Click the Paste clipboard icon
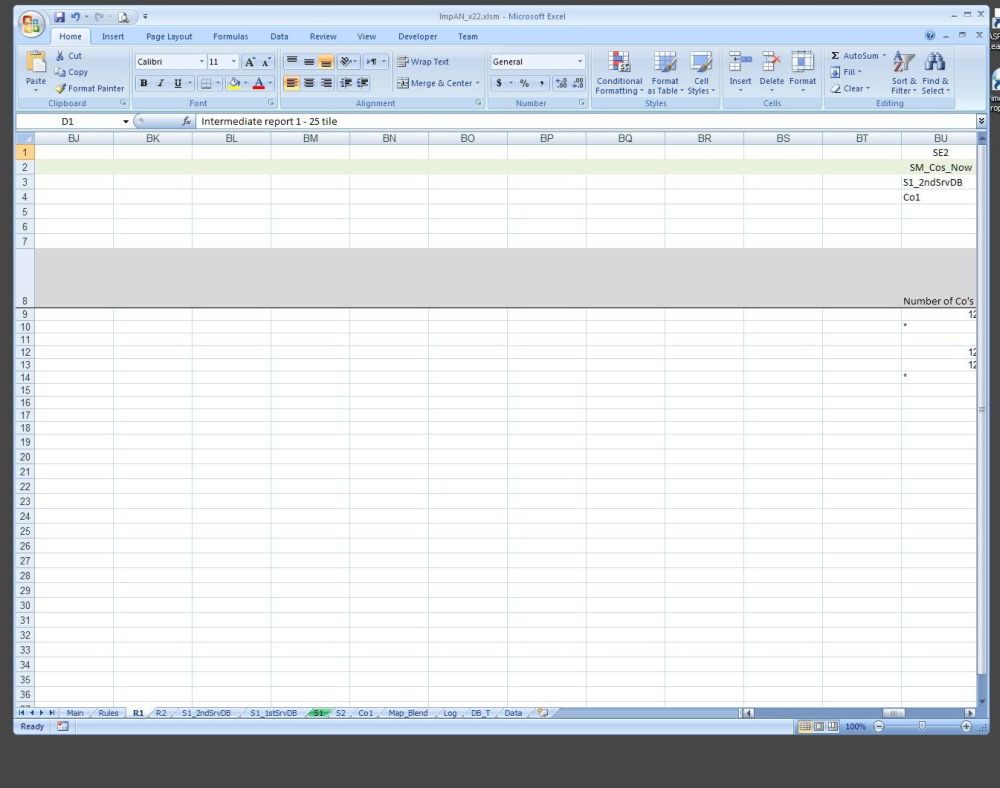Viewport: 1000px width, 788px height. click(36, 62)
